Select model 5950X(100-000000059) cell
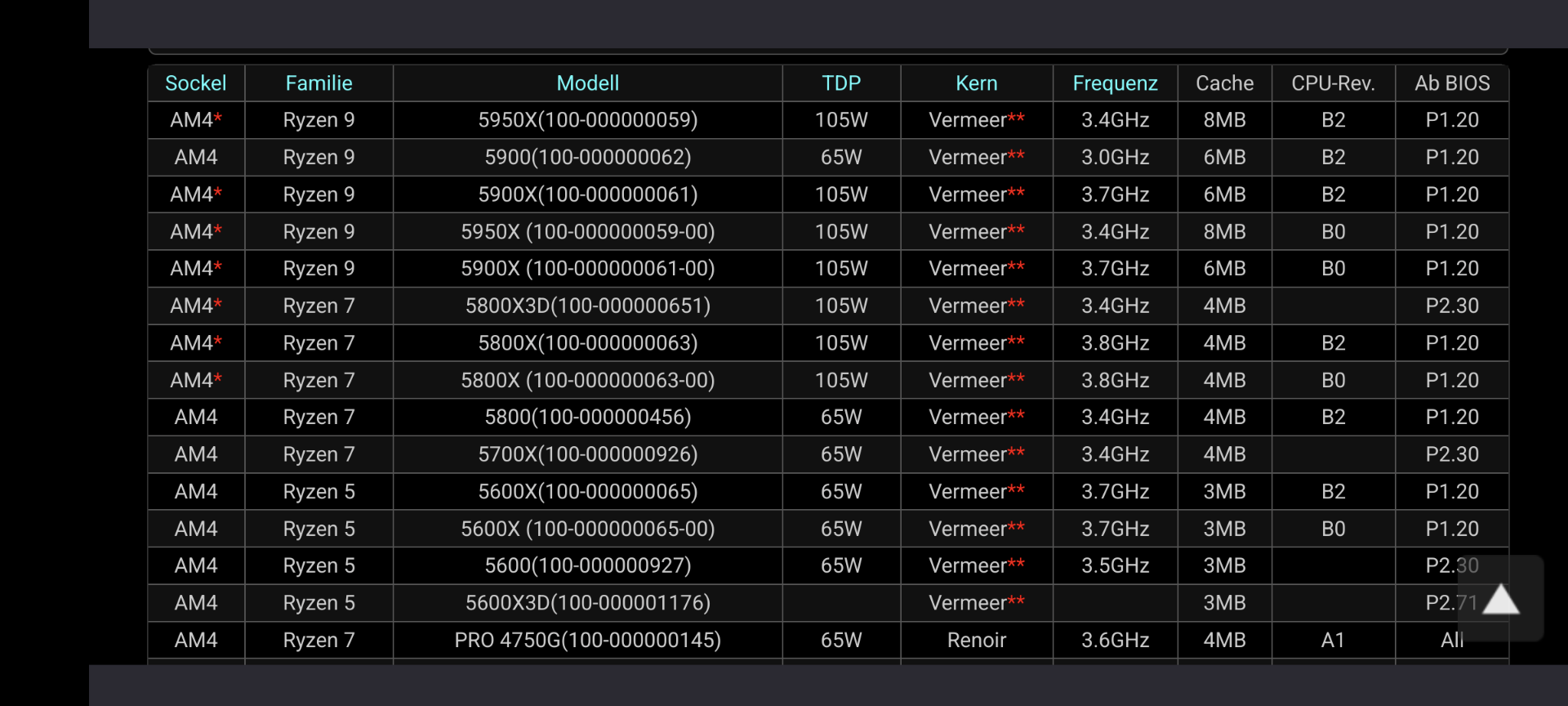1568x706 pixels. [588, 120]
